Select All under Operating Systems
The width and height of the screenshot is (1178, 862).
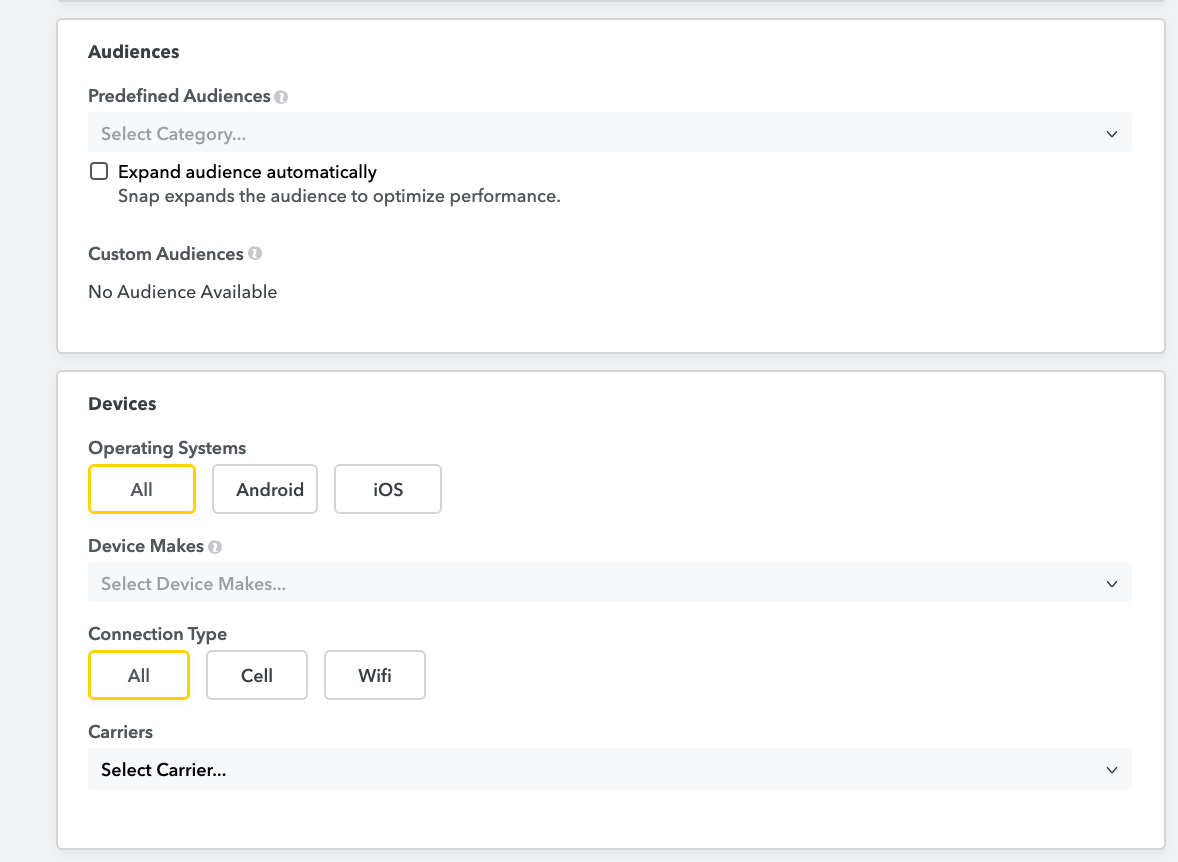tap(142, 489)
